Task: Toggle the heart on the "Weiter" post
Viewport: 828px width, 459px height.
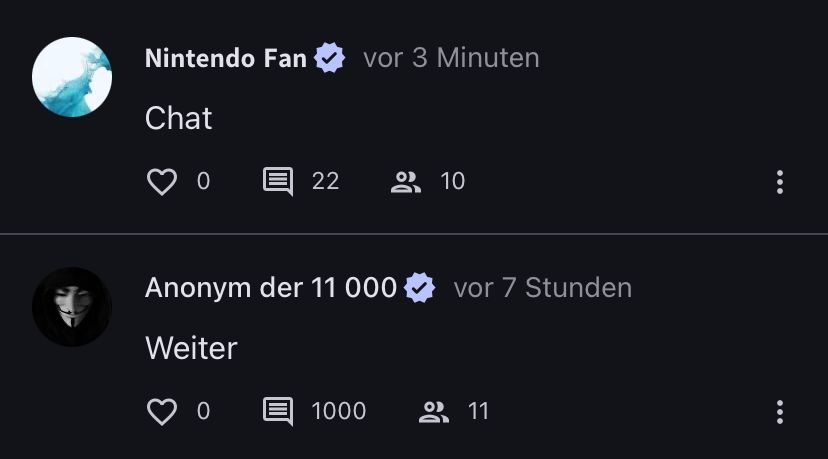Action: (162, 412)
